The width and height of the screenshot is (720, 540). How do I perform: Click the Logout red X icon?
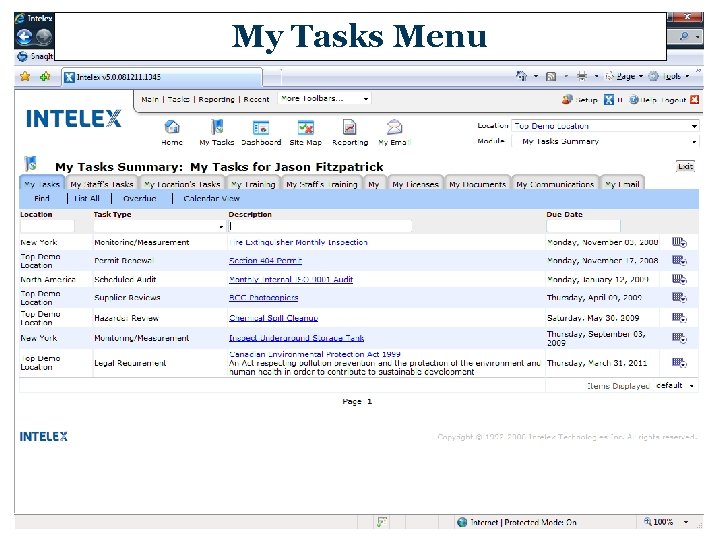click(694, 99)
